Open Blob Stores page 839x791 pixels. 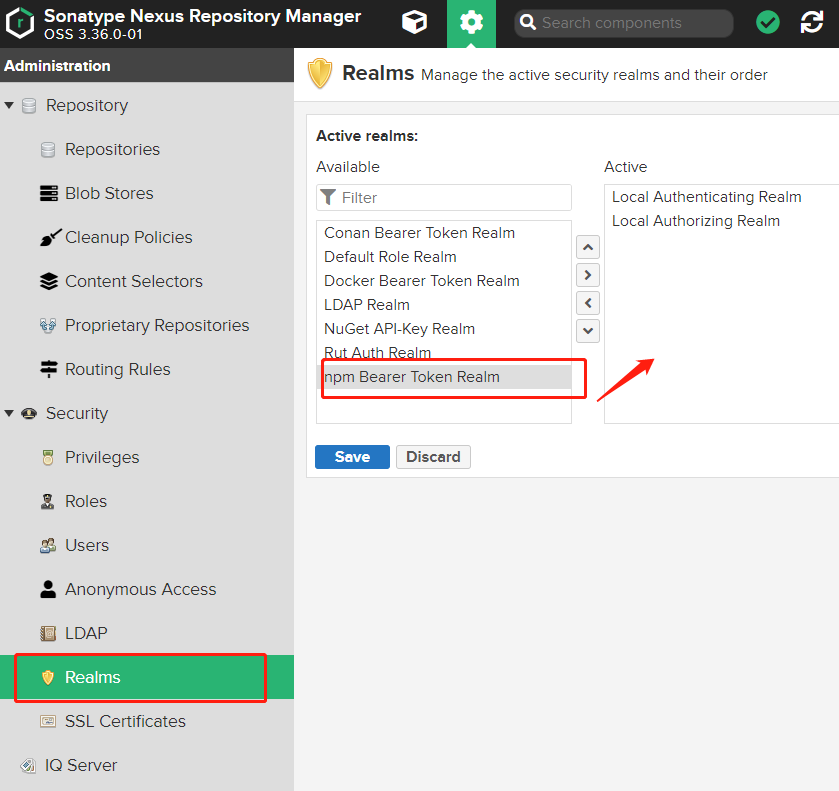pyautogui.click(x=109, y=193)
